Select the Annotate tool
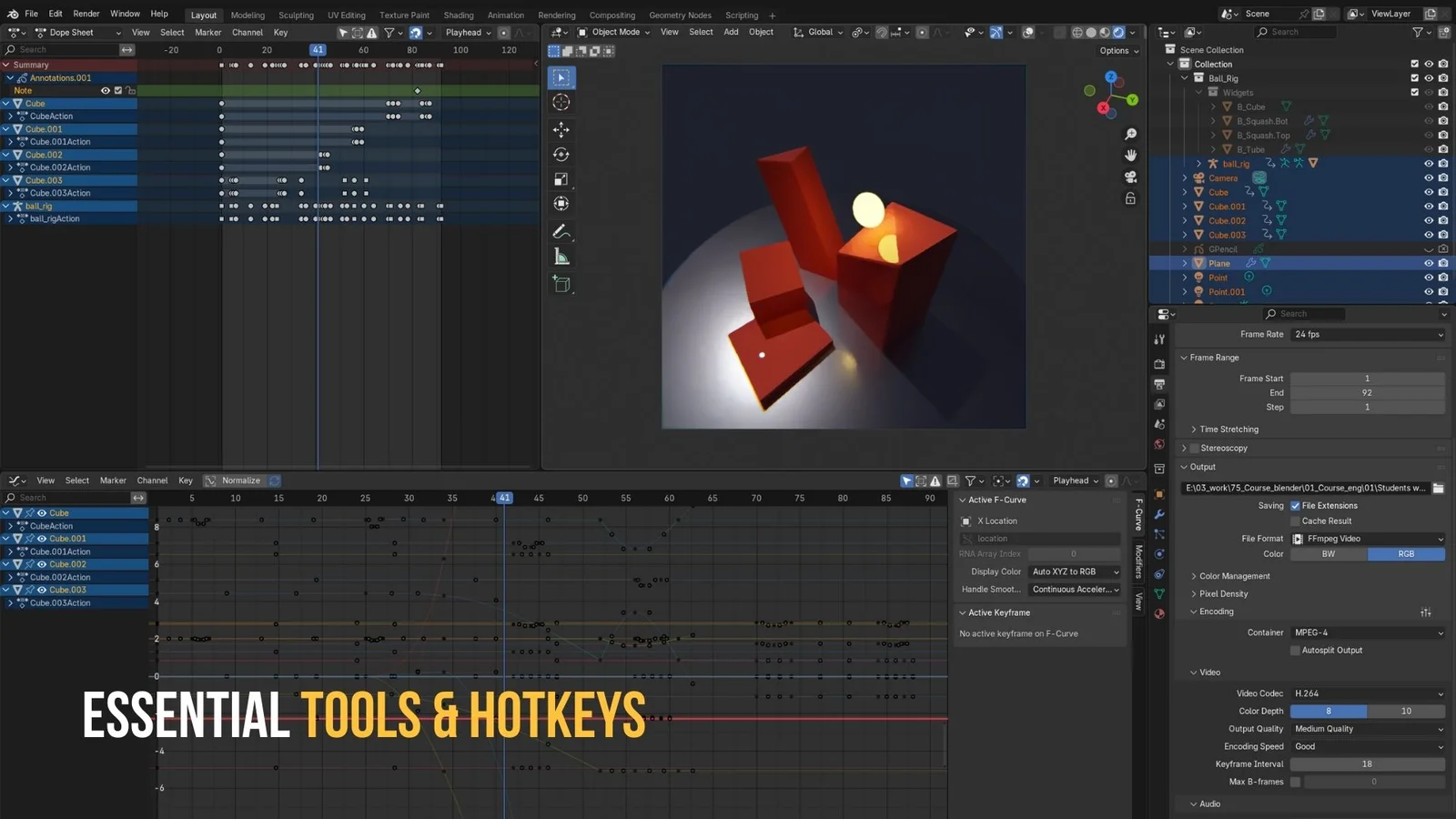The image size is (1456, 819). [x=561, y=231]
